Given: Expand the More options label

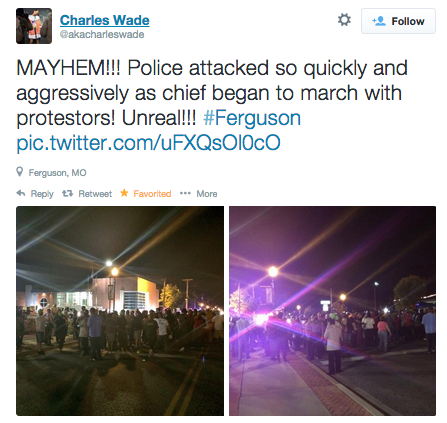Looking at the screenshot, I should (x=207, y=194).
